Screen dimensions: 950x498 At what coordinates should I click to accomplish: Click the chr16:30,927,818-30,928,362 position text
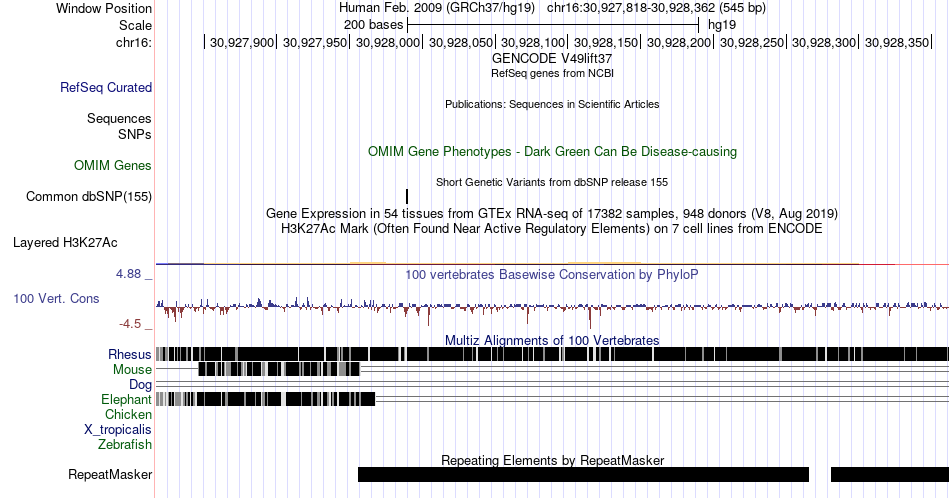pyautogui.click(x=656, y=8)
